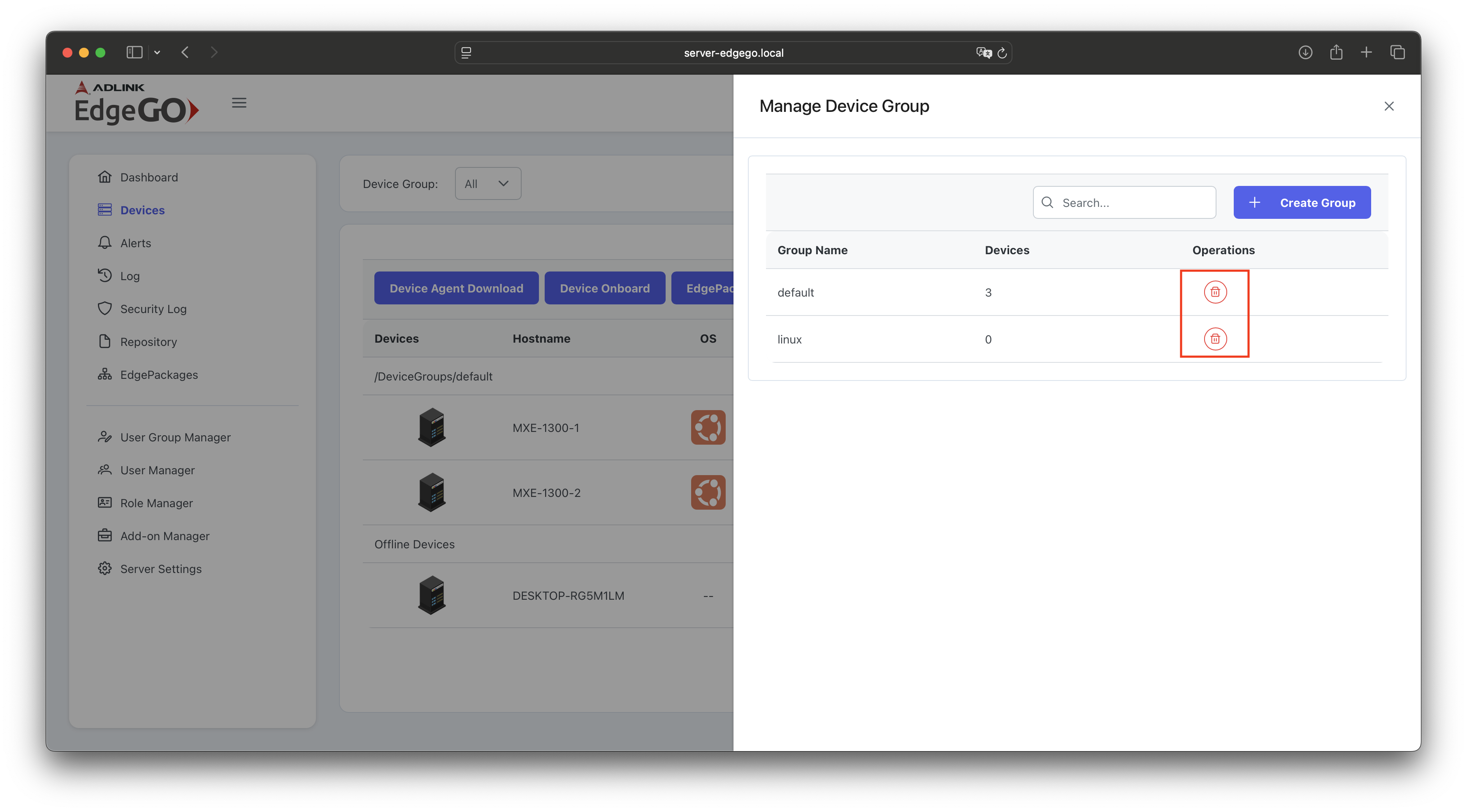This screenshot has width=1467, height=812.
Task: Show the Safari tab overview
Action: (1397, 52)
